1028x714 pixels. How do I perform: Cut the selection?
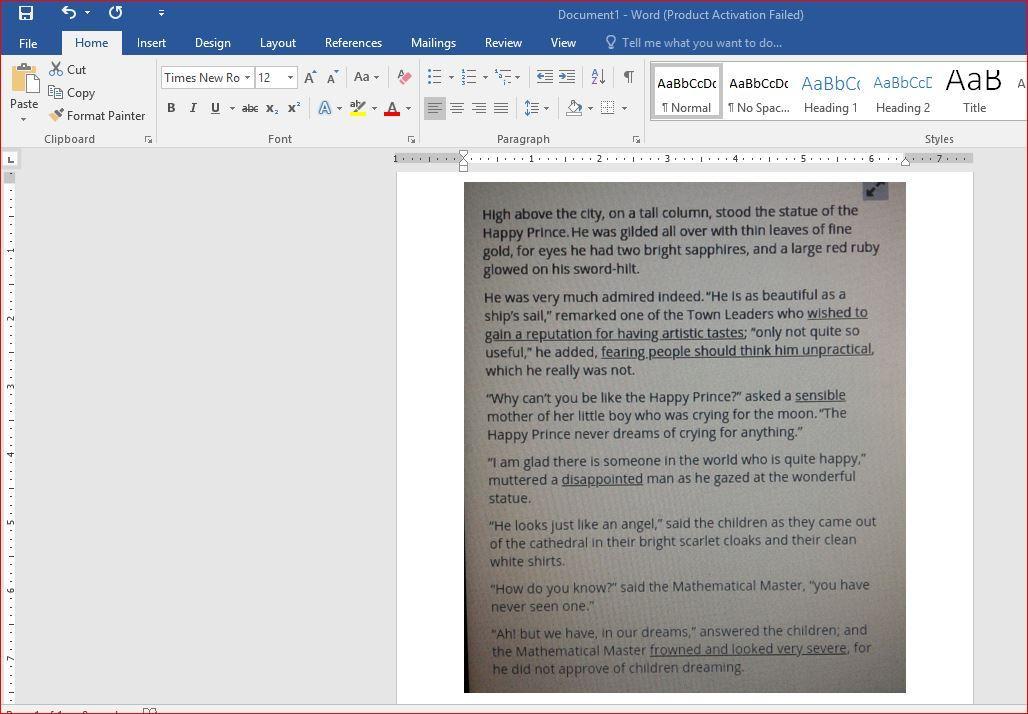[x=68, y=69]
